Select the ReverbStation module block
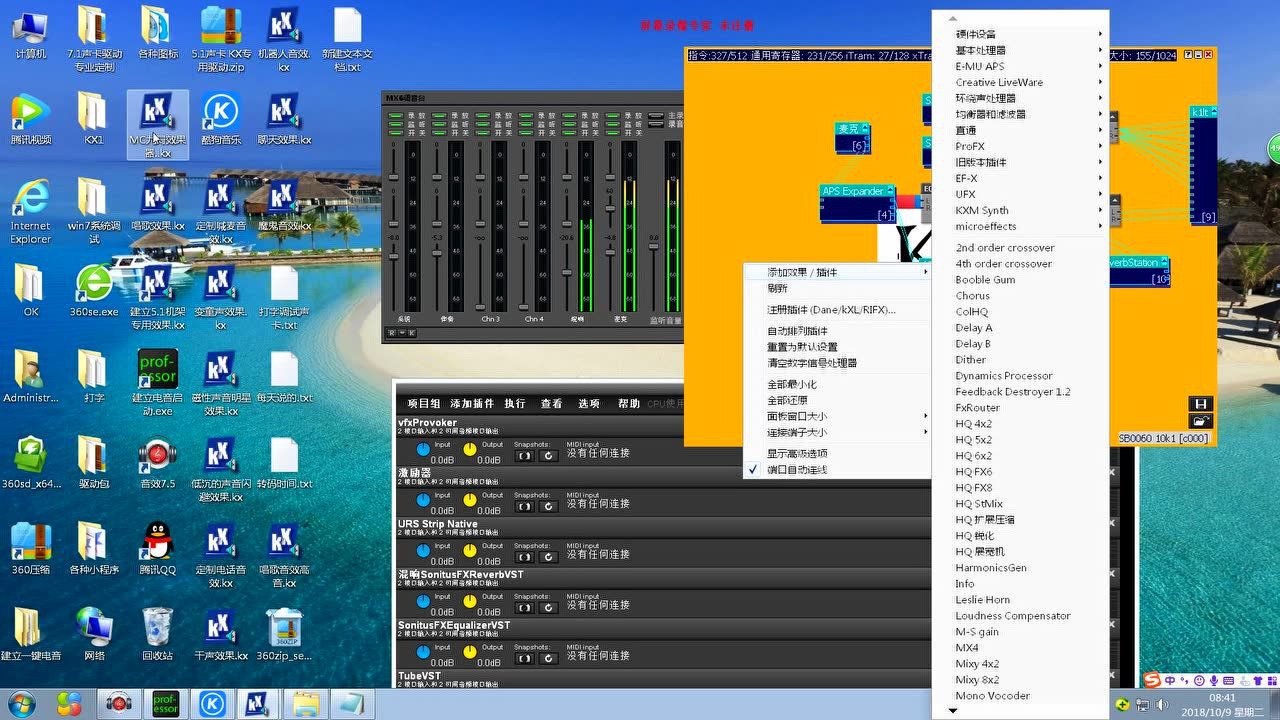Image resolution: width=1280 pixels, height=720 pixels. (x=1140, y=272)
